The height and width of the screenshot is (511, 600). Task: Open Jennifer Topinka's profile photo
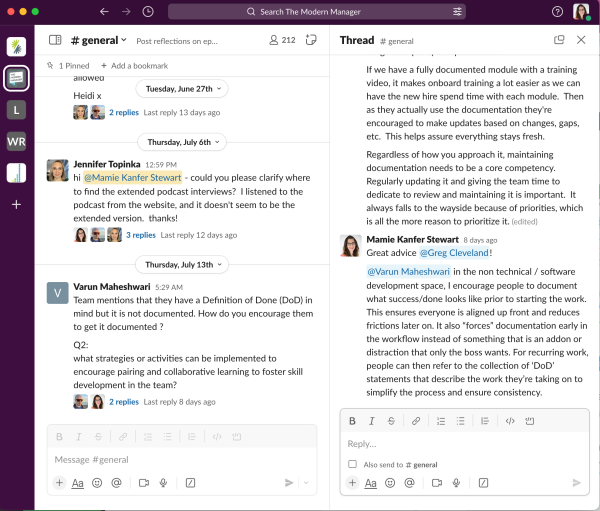coord(57,170)
